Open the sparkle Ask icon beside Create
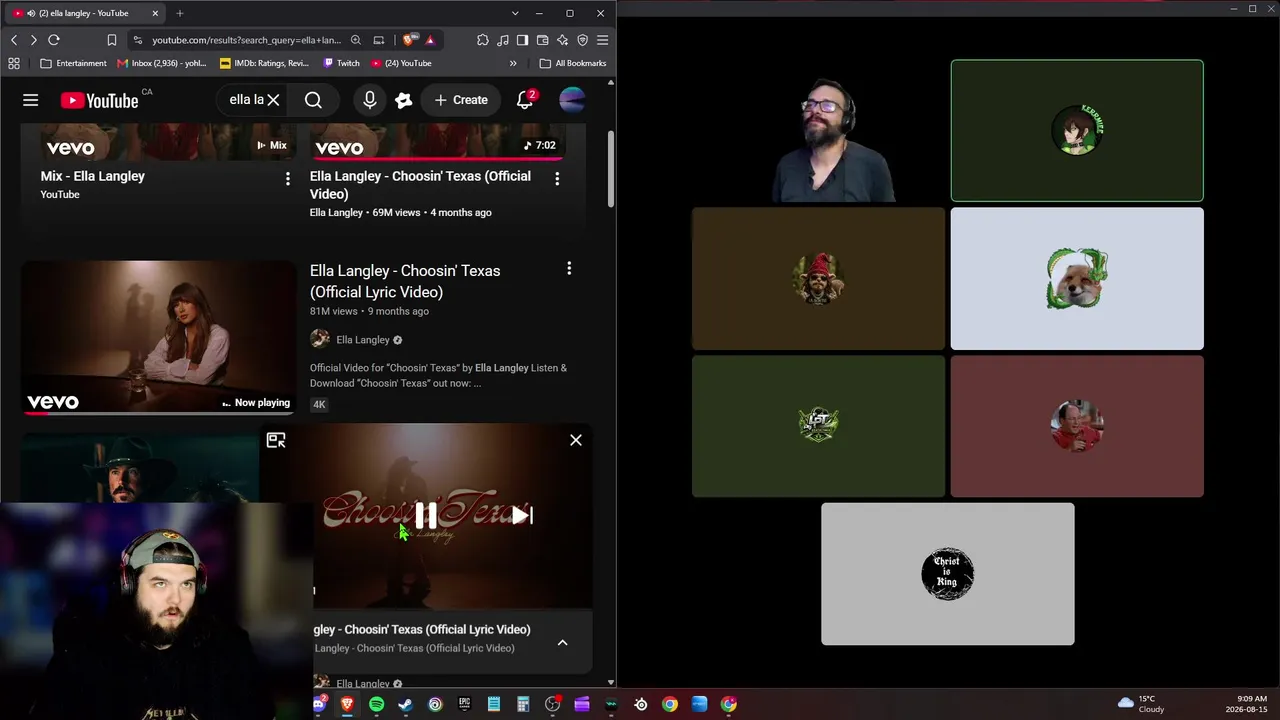Viewport: 1280px width, 720px height. click(404, 100)
